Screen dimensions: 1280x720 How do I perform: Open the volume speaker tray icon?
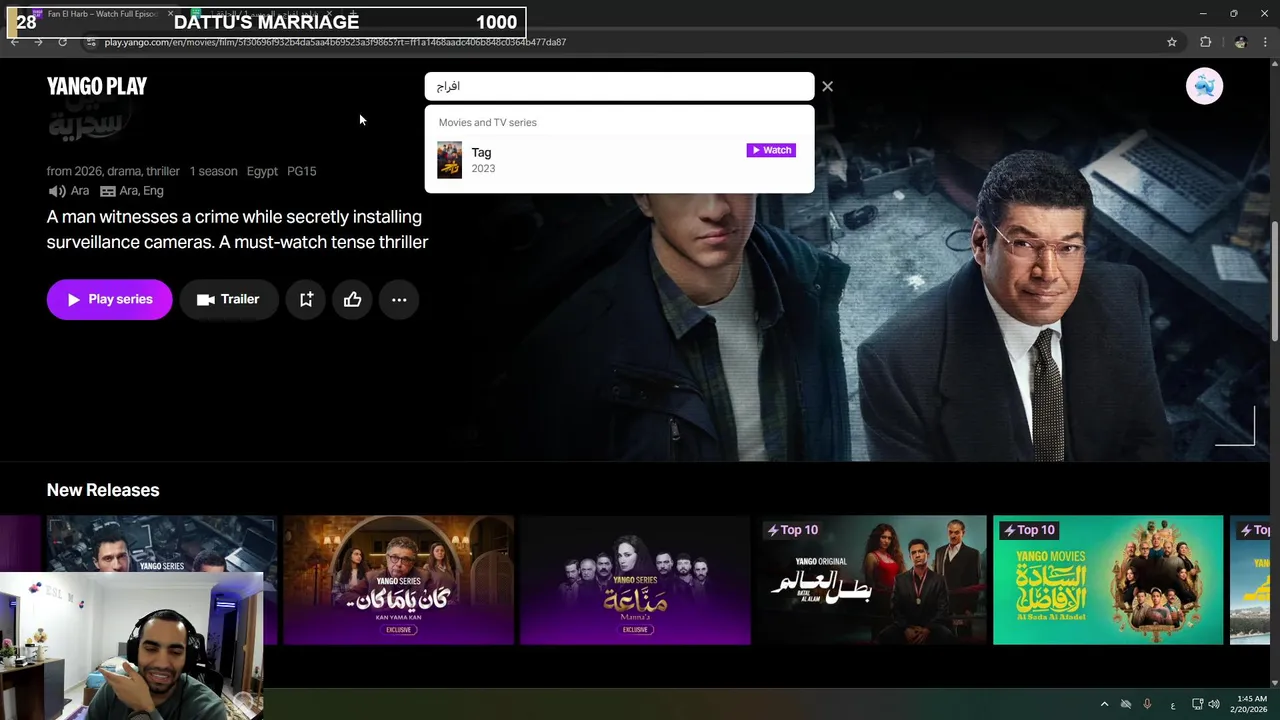point(1214,704)
